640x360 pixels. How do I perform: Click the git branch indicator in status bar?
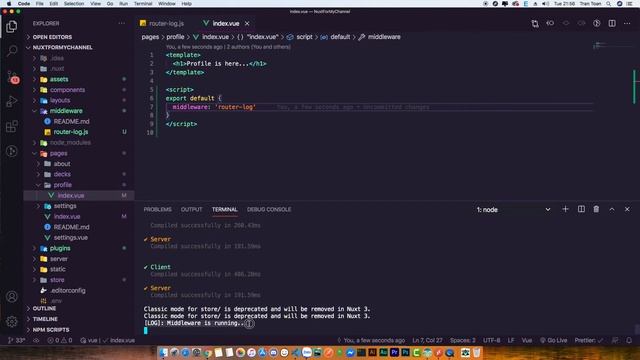[17, 340]
